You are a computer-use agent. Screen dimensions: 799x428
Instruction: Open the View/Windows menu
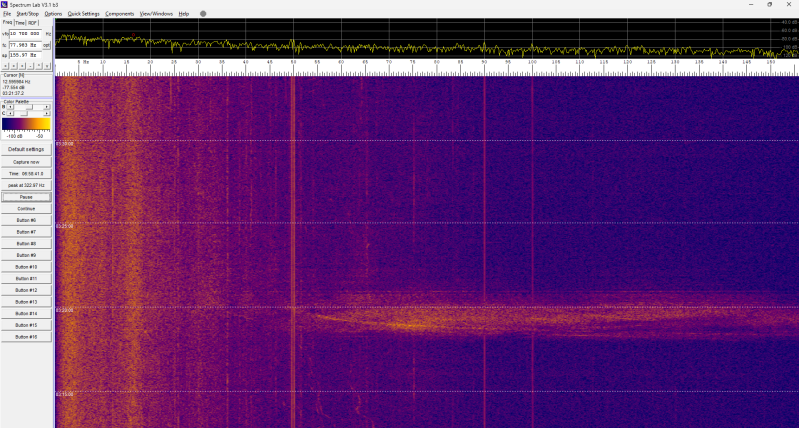point(156,14)
